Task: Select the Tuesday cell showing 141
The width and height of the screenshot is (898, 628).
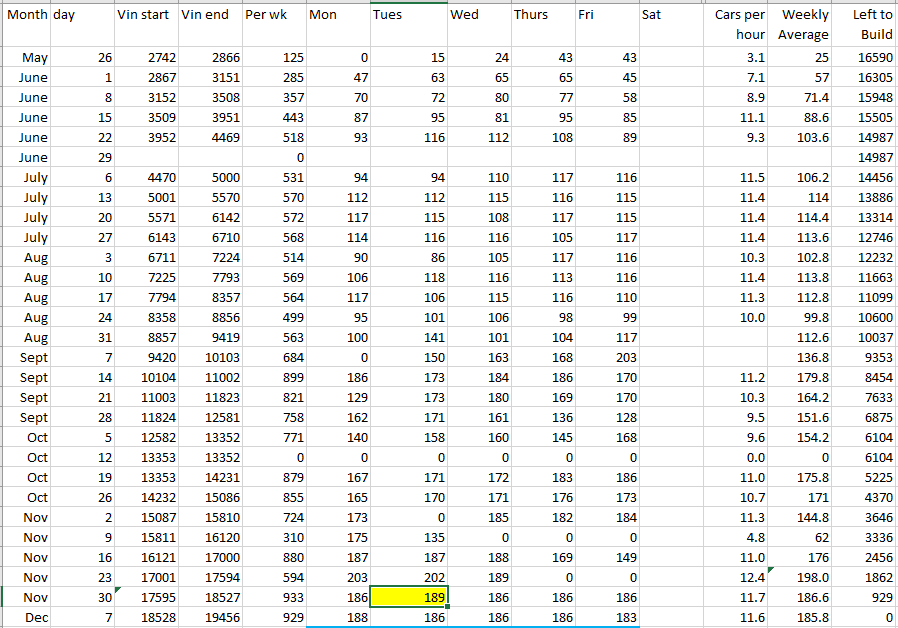Action: (409, 337)
